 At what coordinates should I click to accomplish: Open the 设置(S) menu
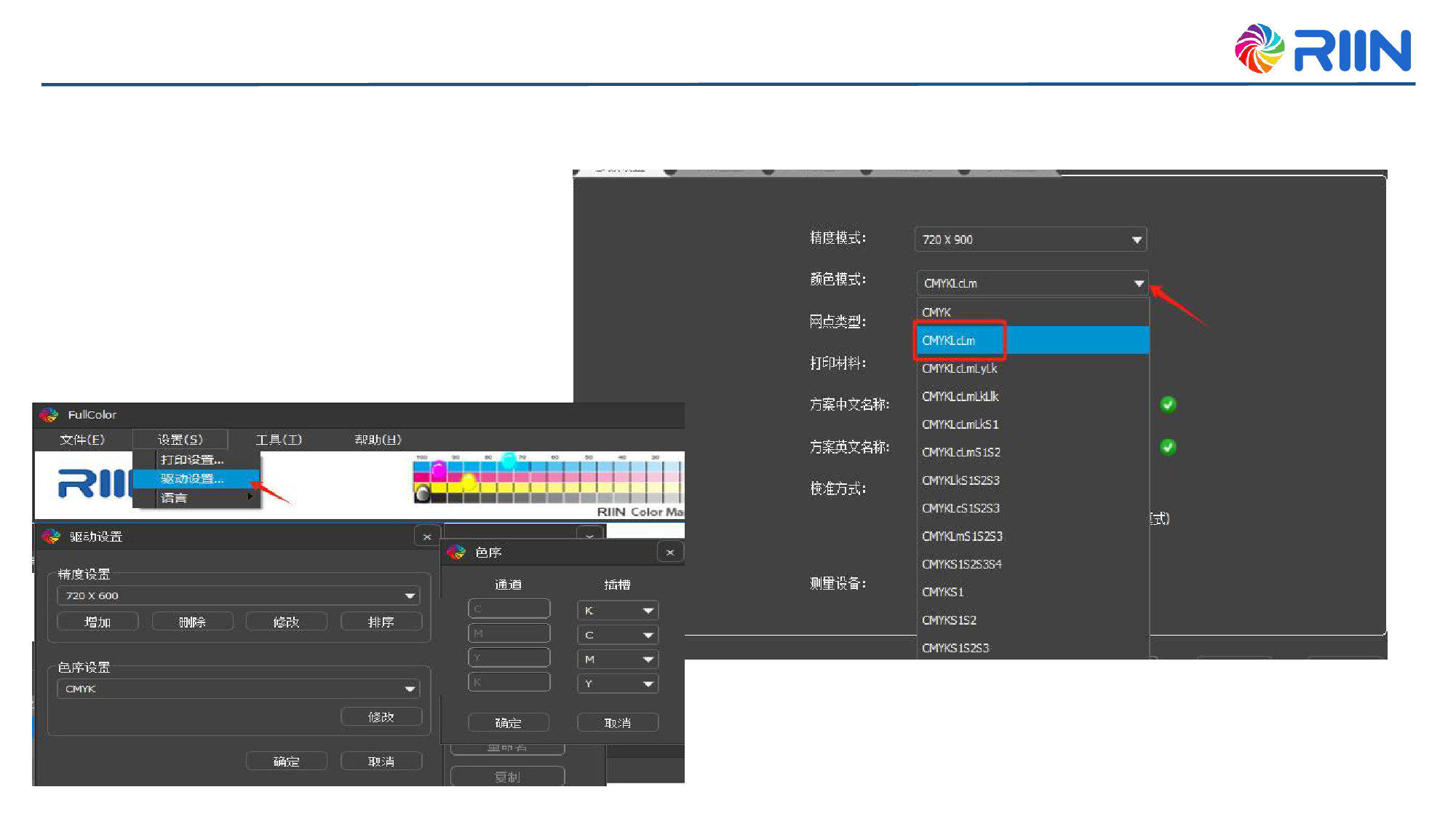180,440
